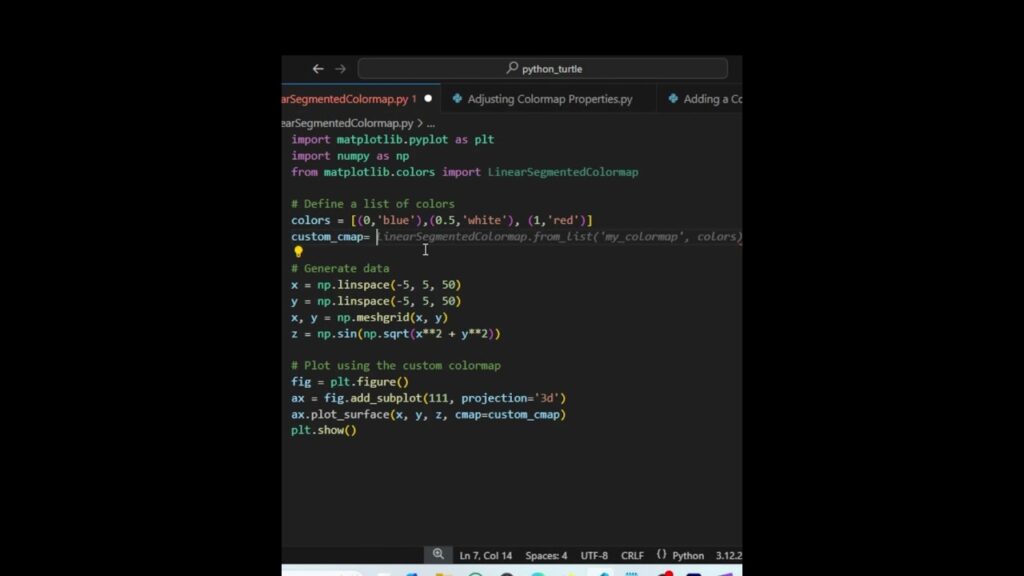Select the 'Python' language mode in status bar
This screenshot has width=1024, height=576.
[x=688, y=556]
